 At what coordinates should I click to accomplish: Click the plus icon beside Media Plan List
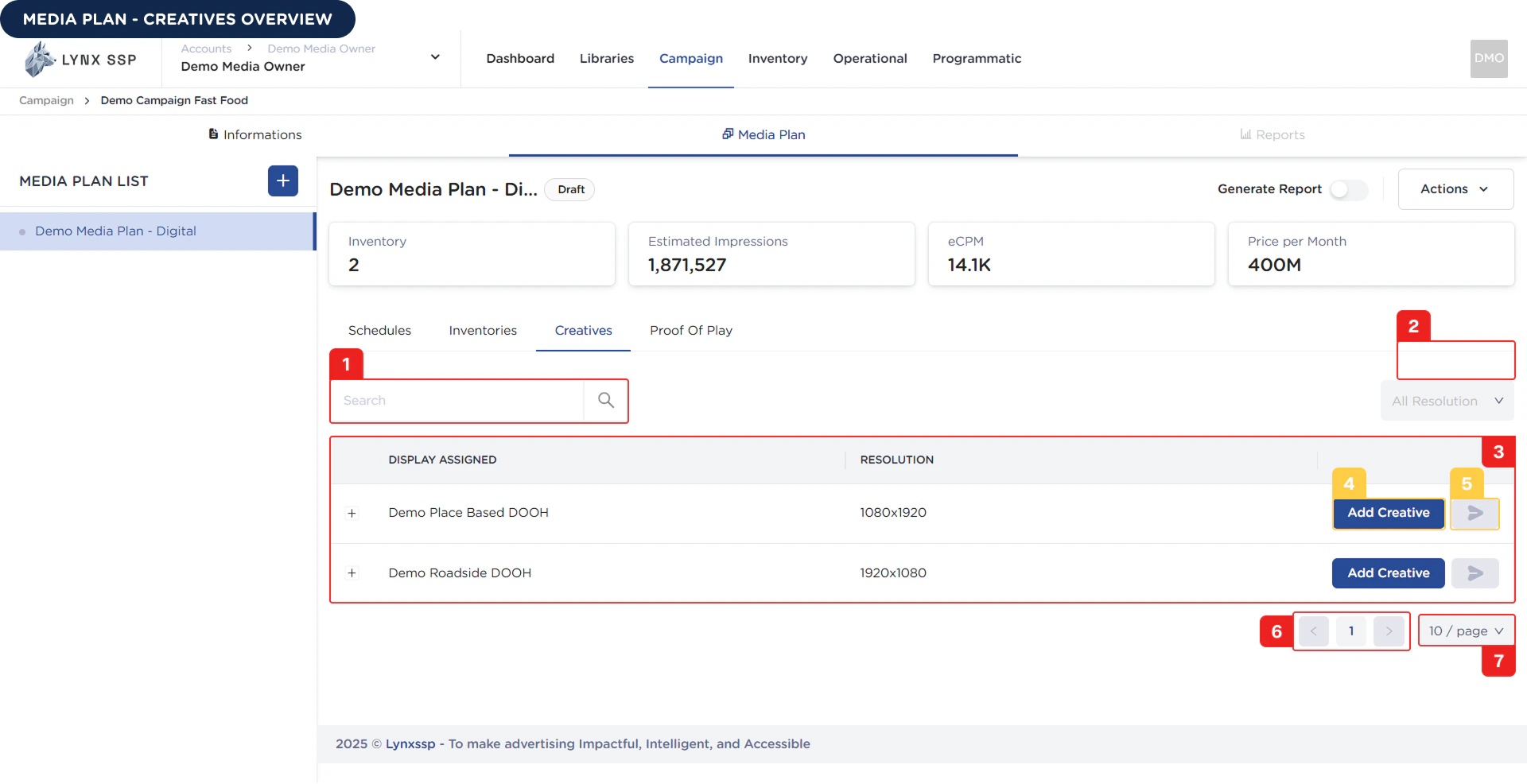pos(282,181)
